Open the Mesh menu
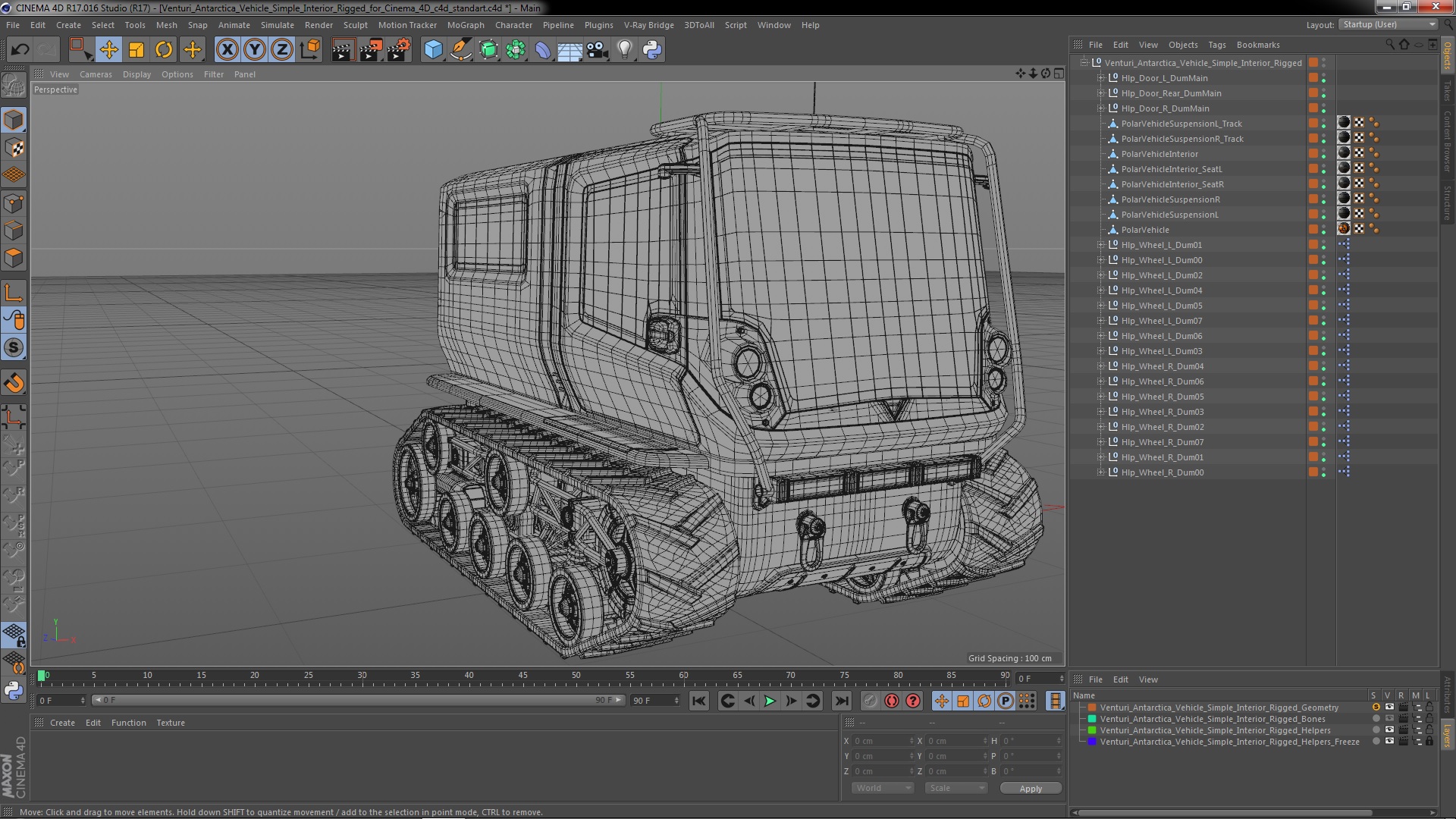Screen dimensions: 1456x819 coord(166,25)
